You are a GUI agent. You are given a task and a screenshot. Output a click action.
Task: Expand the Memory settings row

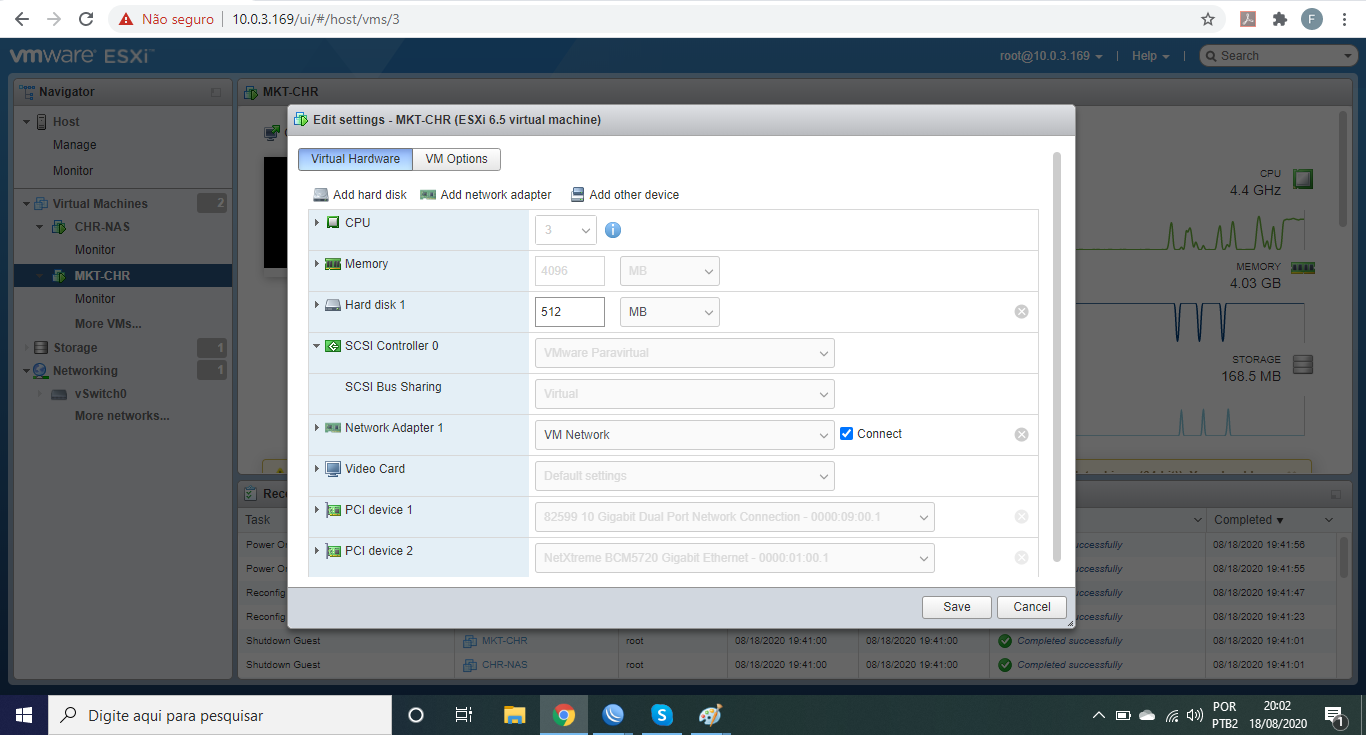click(x=317, y=264)
